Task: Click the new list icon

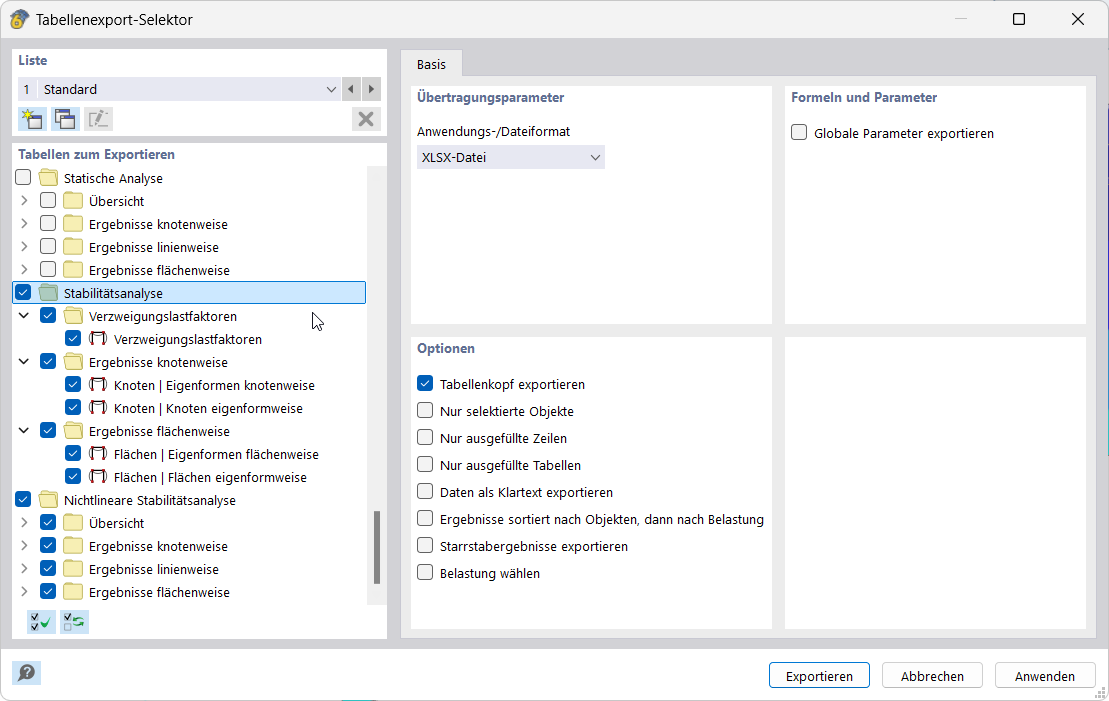Action: pyautogui.click(x=31, y=119)
